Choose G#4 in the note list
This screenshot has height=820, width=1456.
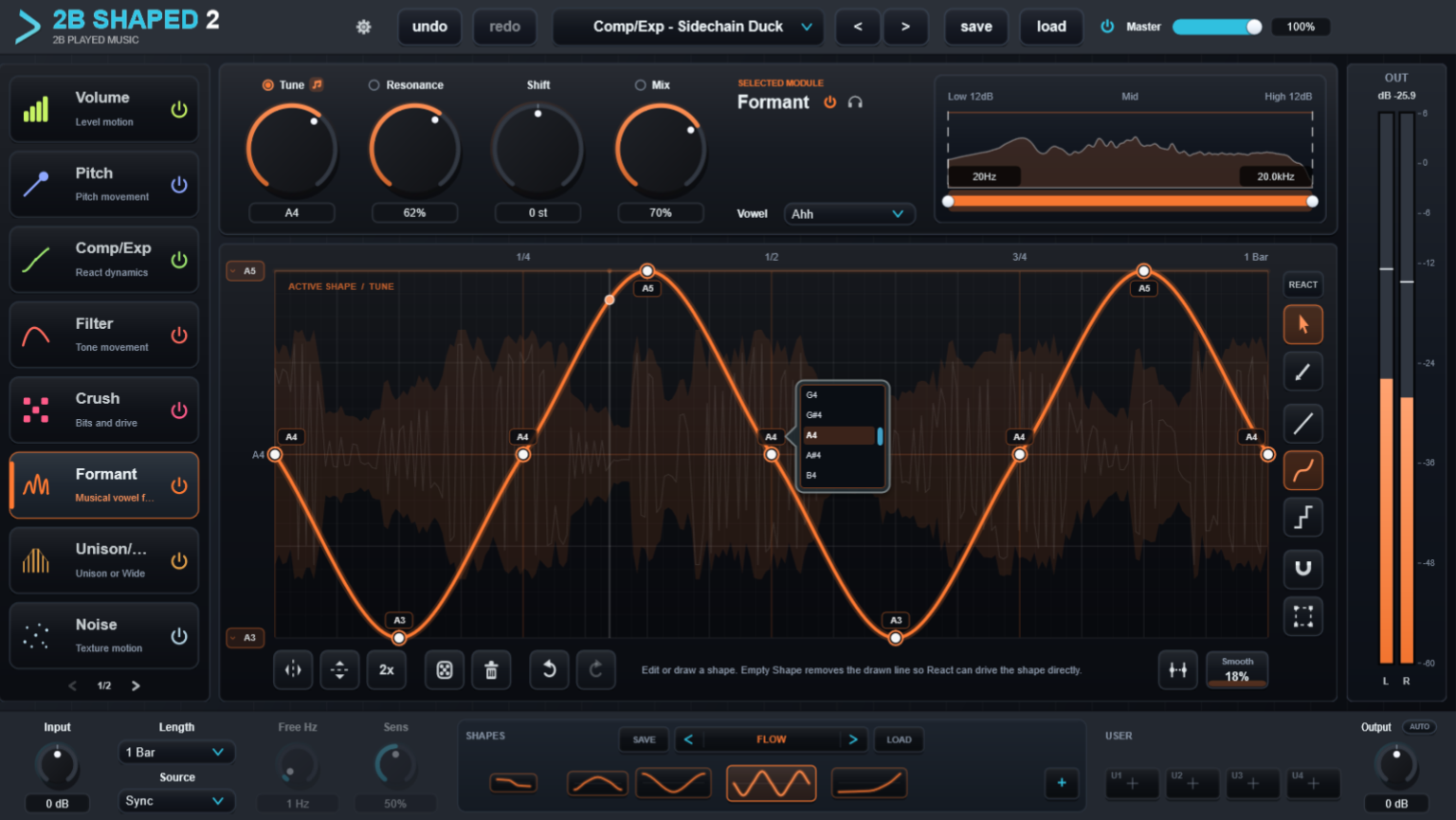837,415
